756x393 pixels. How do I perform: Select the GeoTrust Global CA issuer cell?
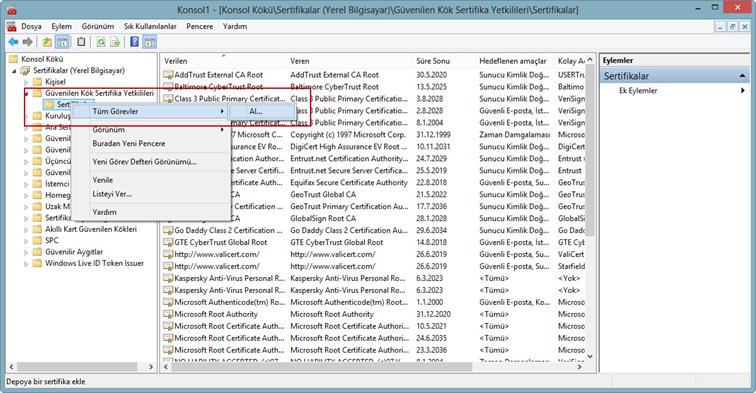tap(323, 195)
